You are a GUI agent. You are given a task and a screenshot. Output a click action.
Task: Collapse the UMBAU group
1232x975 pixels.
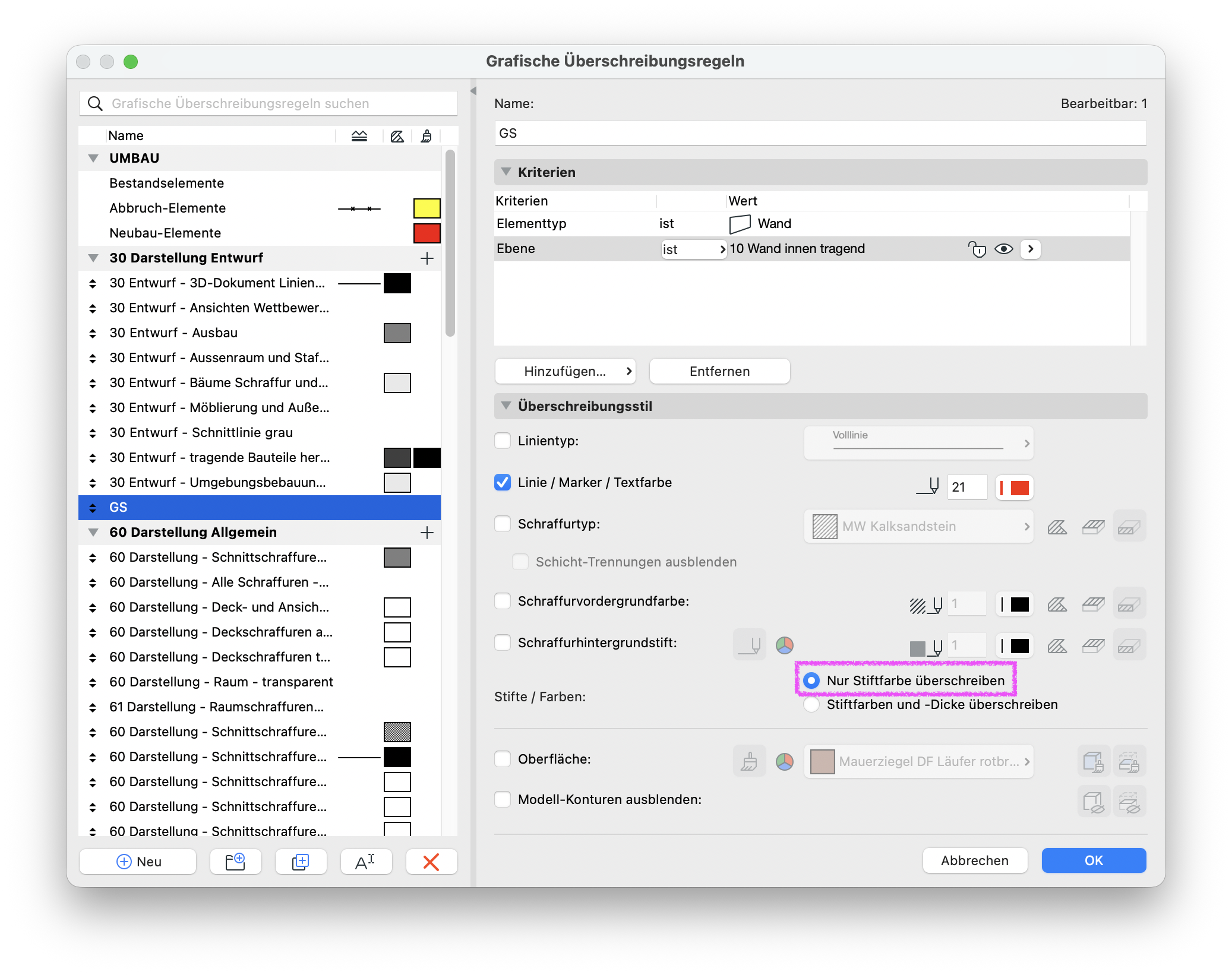click(x=93, y=159)
